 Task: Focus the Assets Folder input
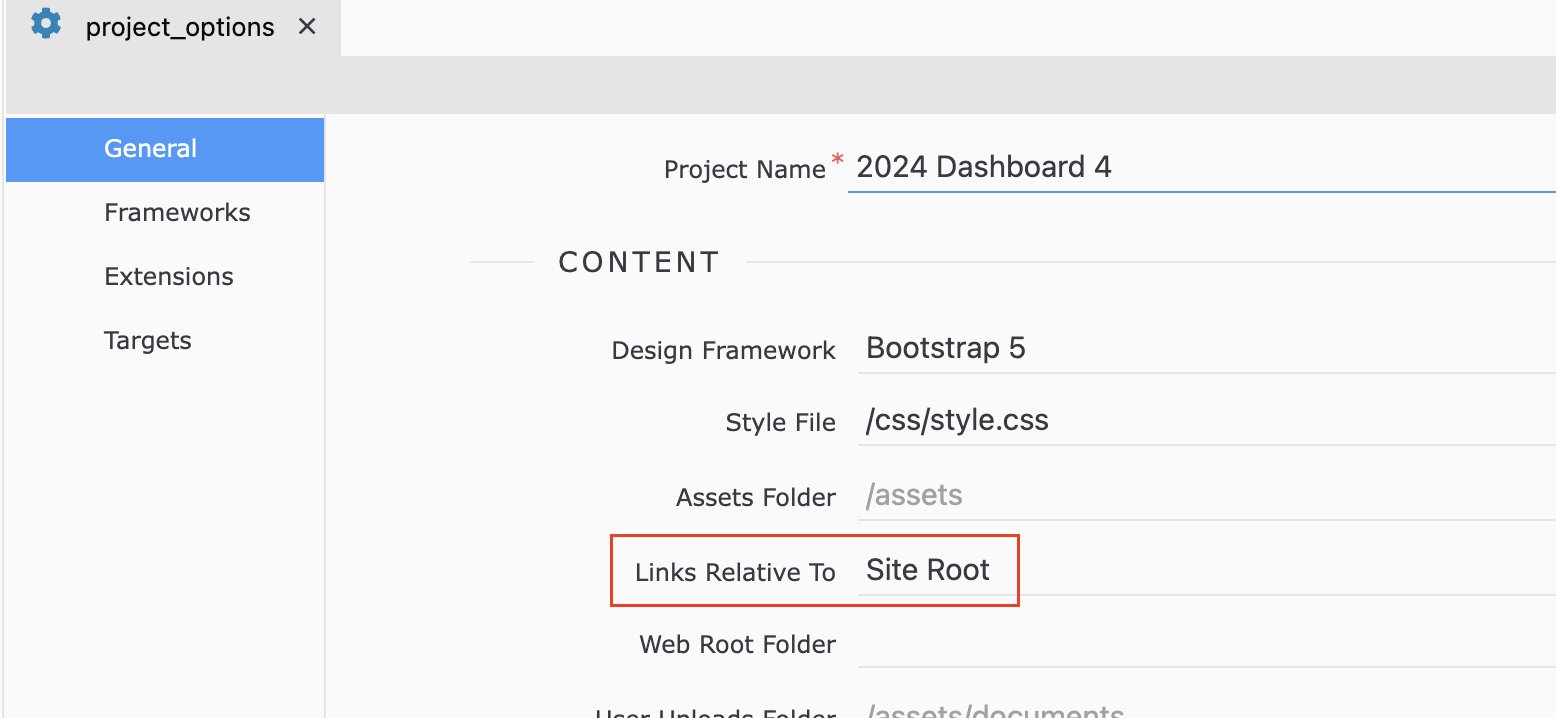point(1200,495)
